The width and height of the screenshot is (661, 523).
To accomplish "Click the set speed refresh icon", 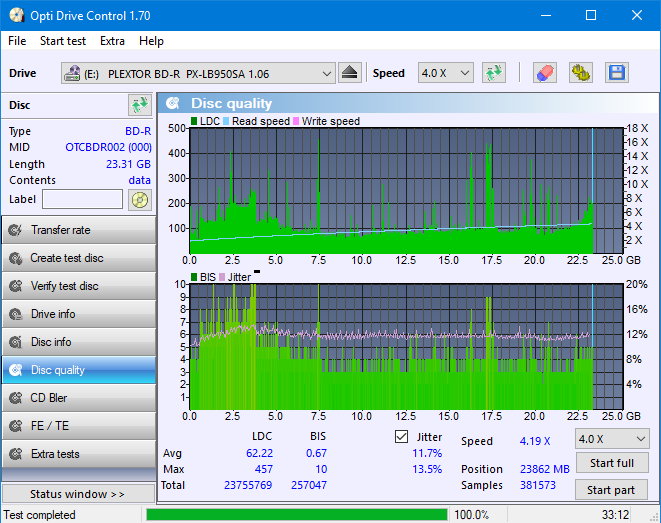I will coord(494,73).
